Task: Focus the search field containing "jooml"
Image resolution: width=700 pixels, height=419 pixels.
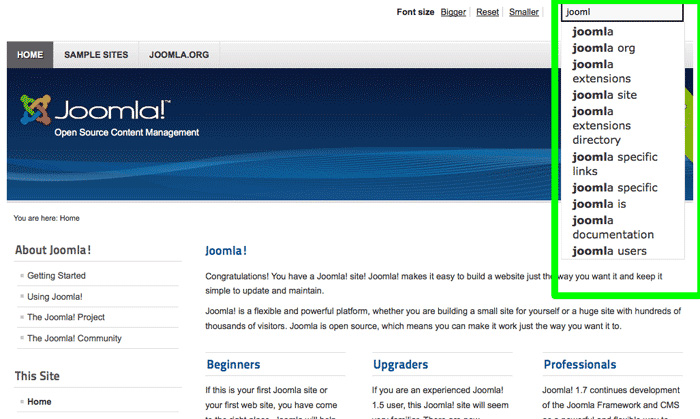Action: 622,12
